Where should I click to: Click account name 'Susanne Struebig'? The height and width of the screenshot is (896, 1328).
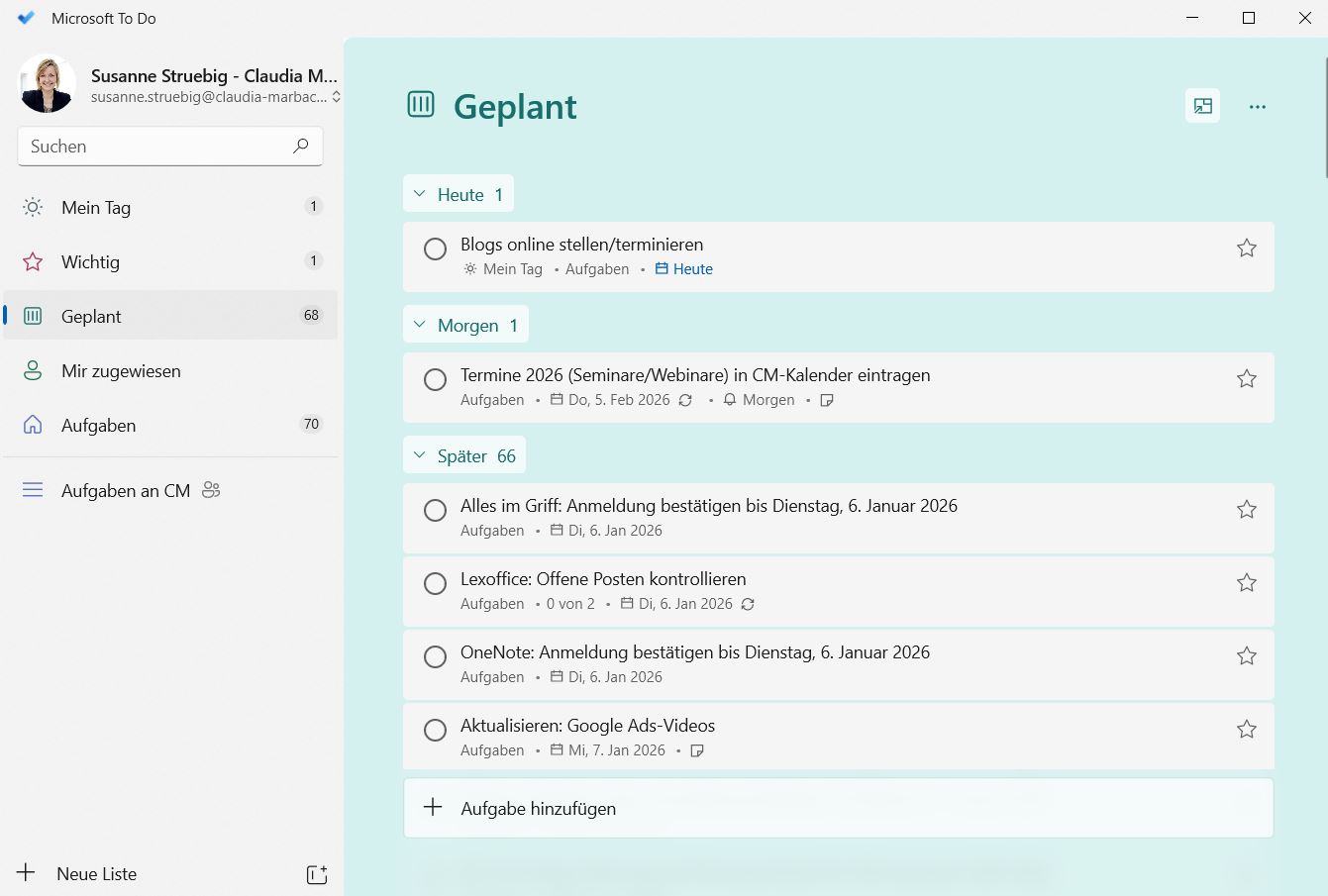(x=214, y=75)
